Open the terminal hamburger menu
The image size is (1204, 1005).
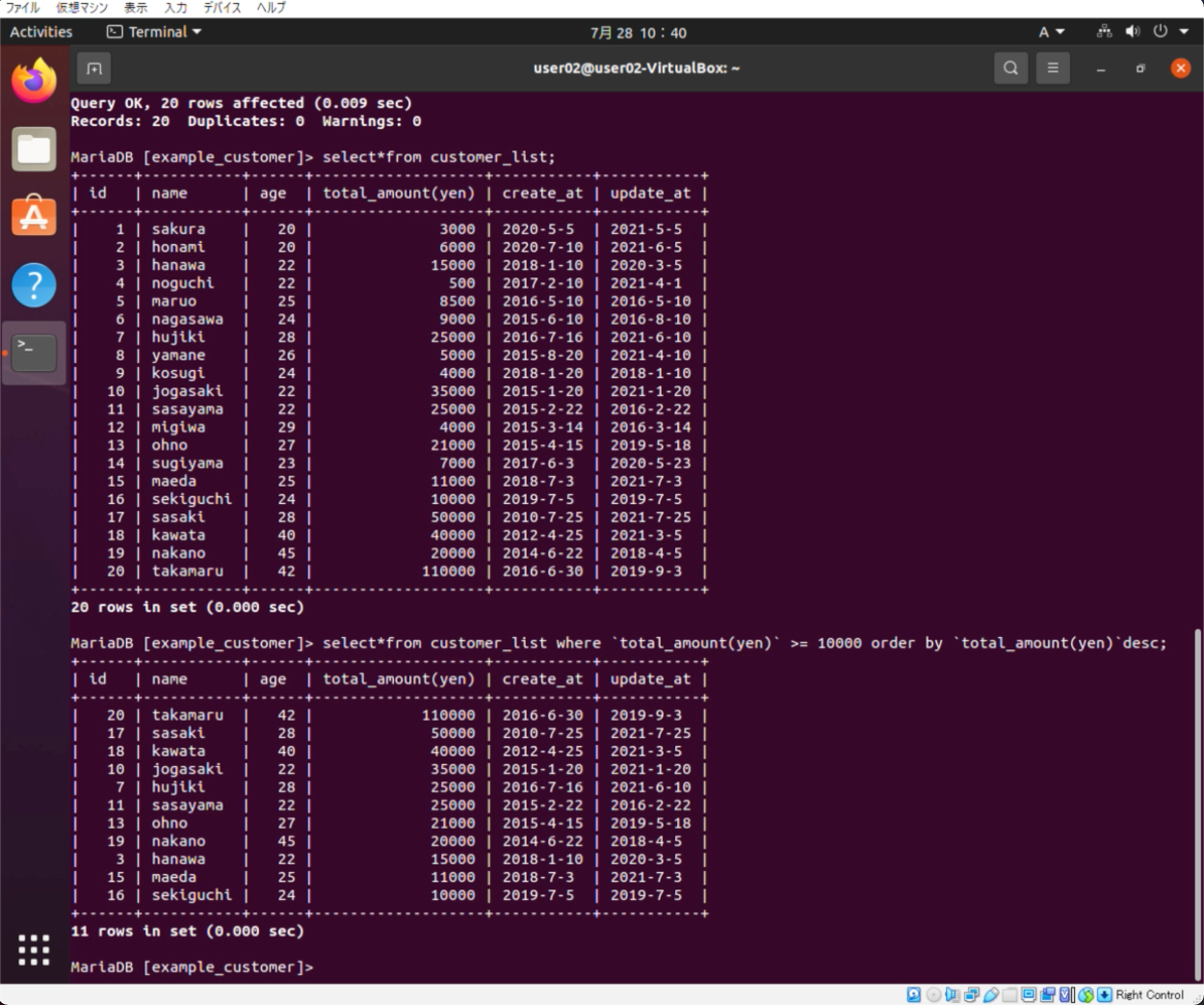tap(1053, 68)
